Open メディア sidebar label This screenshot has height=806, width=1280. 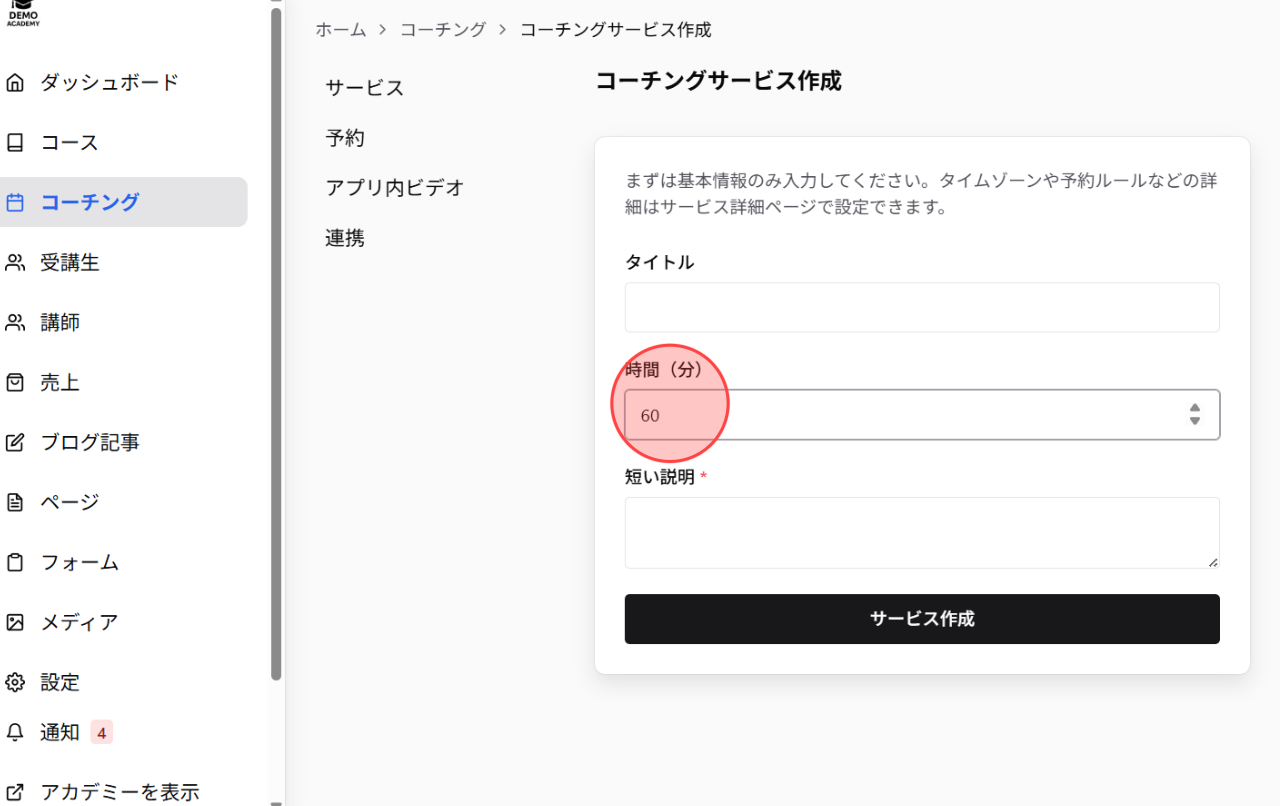click(x=80, y=622)
